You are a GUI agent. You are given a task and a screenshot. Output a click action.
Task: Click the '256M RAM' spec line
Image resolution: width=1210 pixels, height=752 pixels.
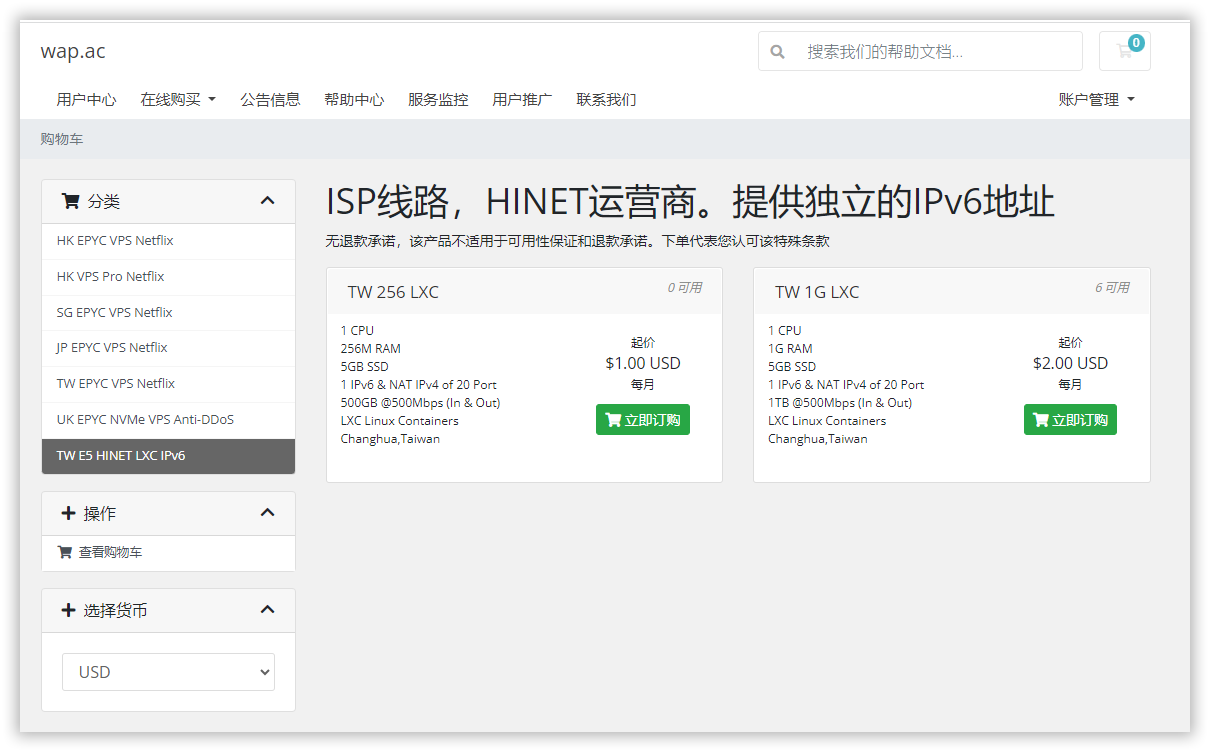click(370, 349)
